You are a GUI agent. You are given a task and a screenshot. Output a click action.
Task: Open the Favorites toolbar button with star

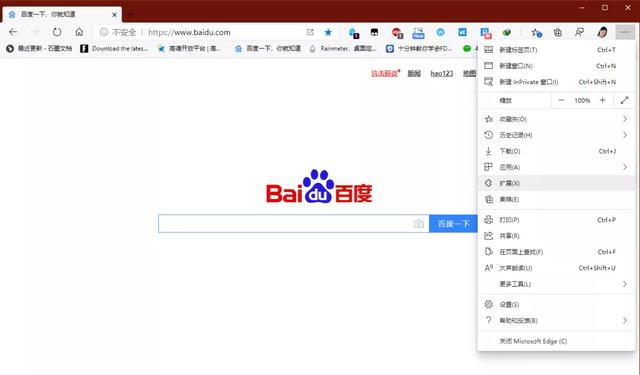(536, 32)
